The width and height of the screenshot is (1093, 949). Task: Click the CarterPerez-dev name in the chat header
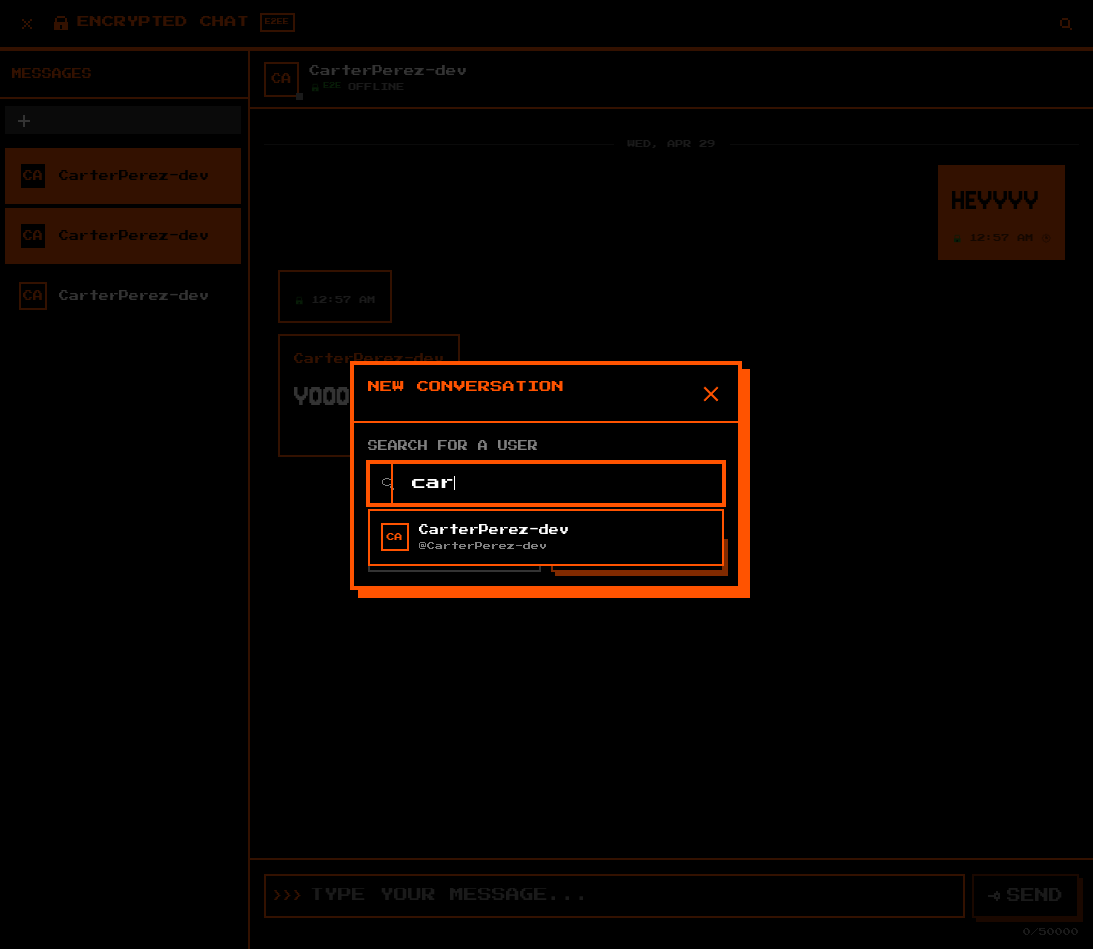pos(388,70)
